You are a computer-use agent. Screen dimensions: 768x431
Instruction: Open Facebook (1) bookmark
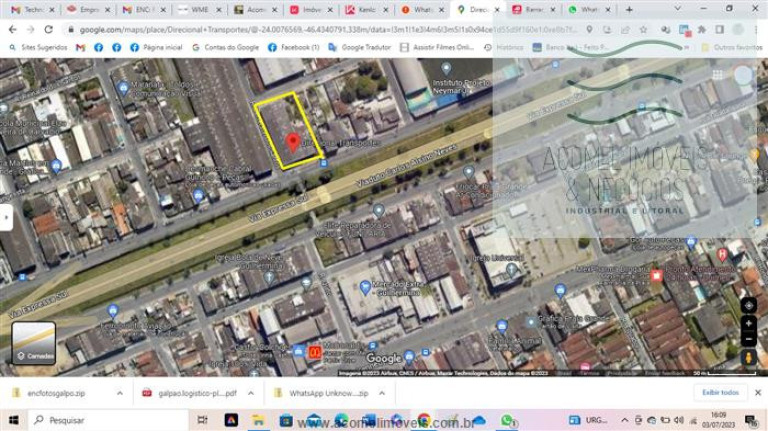(x=294, y=48)
